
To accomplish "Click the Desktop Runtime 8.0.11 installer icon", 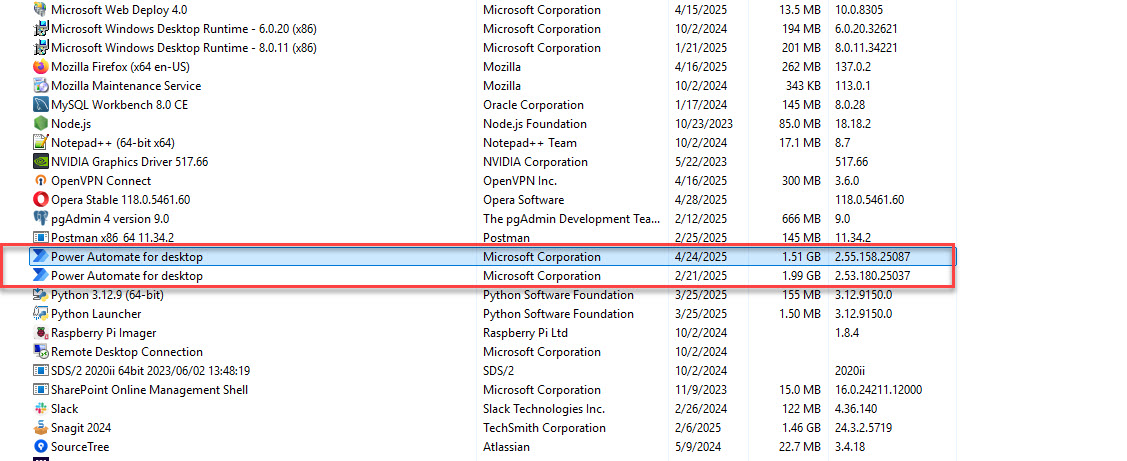I will 40,47.
